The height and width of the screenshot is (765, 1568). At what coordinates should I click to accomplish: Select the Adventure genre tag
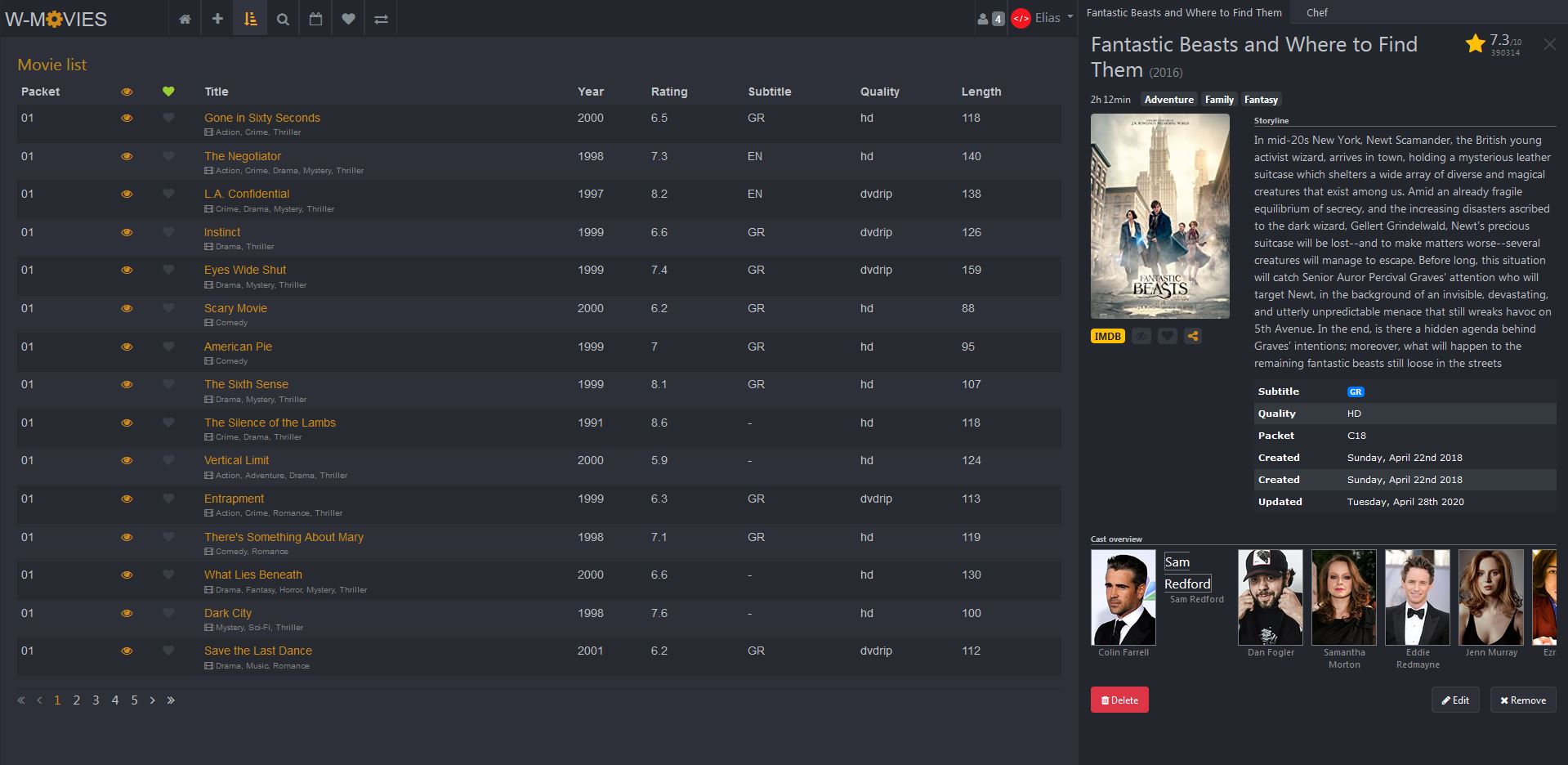pyautogui.click(x=1168, y=100)
